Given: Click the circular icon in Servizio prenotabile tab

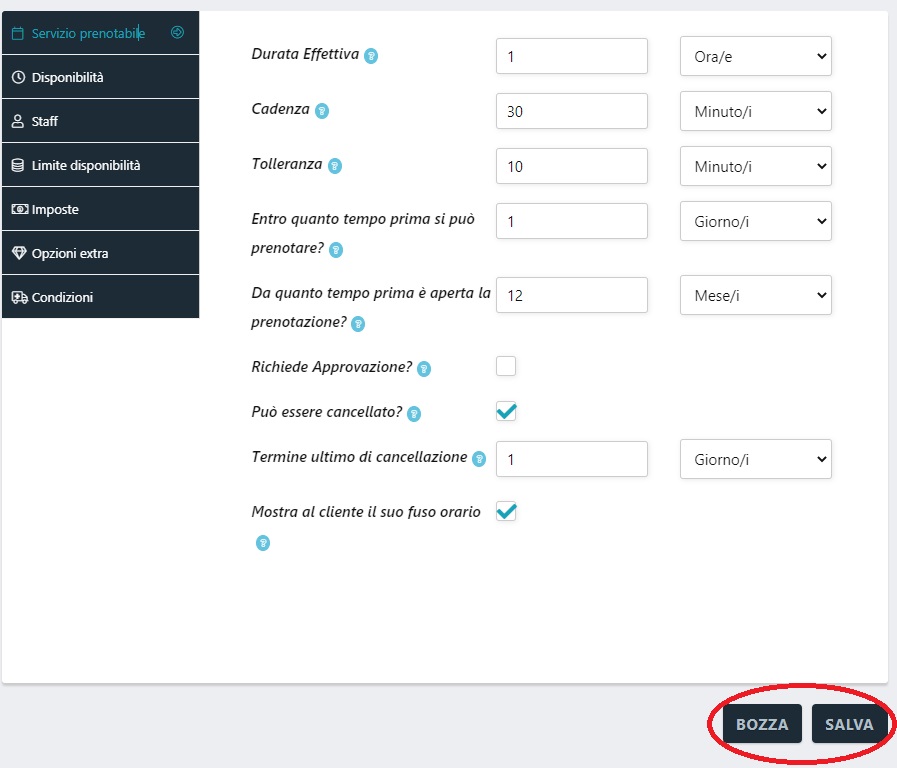Looking at the screenshot, I should pyautogui.click(x=178, y=33).
